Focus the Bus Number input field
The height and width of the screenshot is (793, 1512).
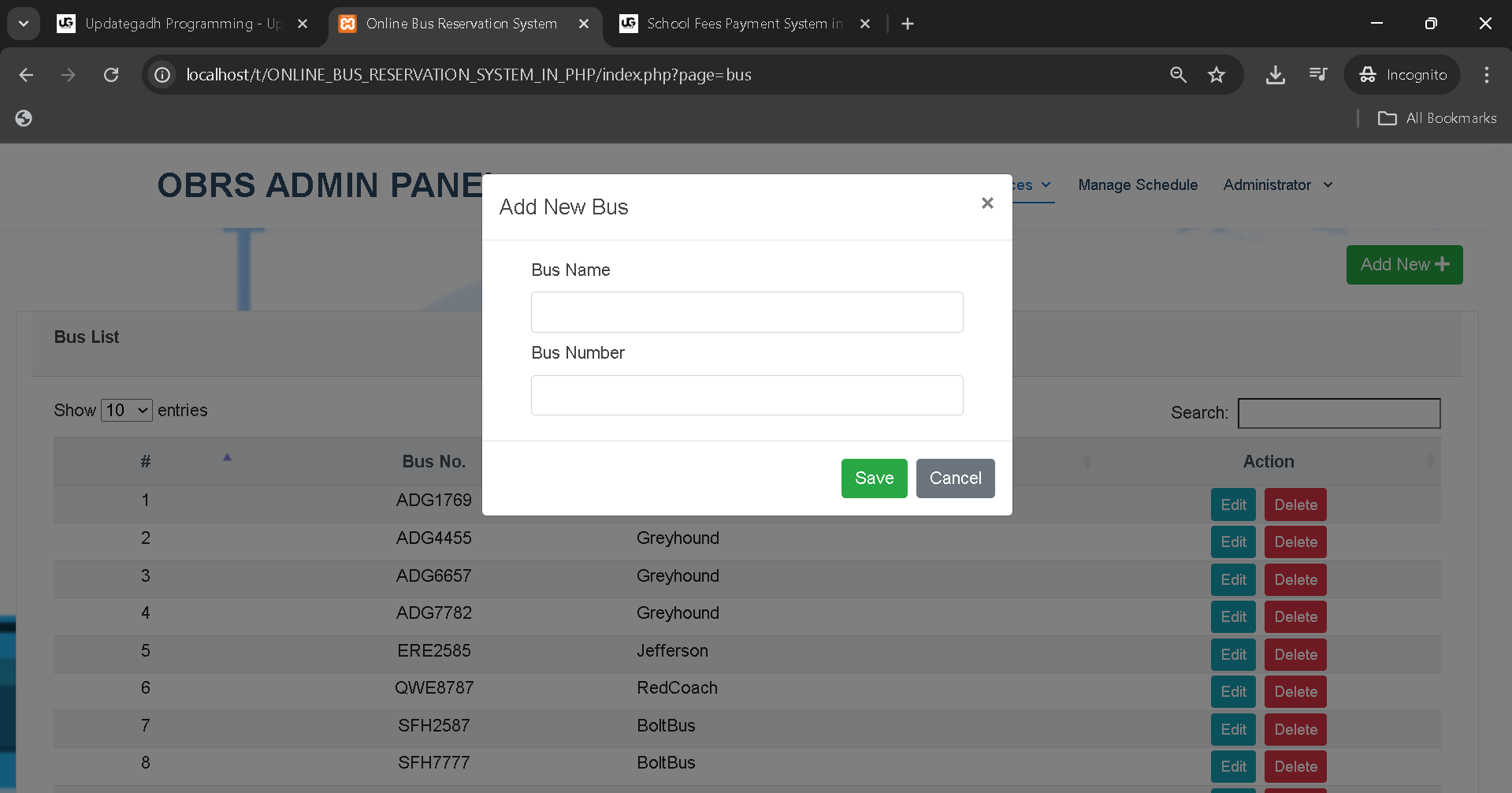click(746, 395)
